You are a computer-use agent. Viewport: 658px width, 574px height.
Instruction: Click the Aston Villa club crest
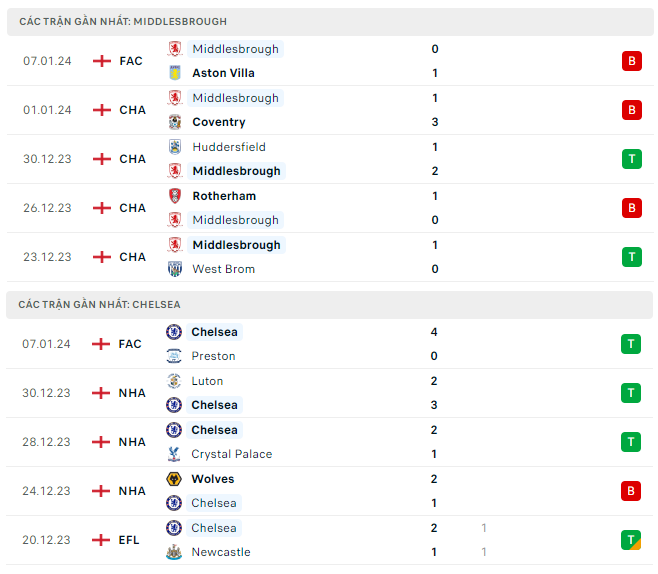click(175, 73)
